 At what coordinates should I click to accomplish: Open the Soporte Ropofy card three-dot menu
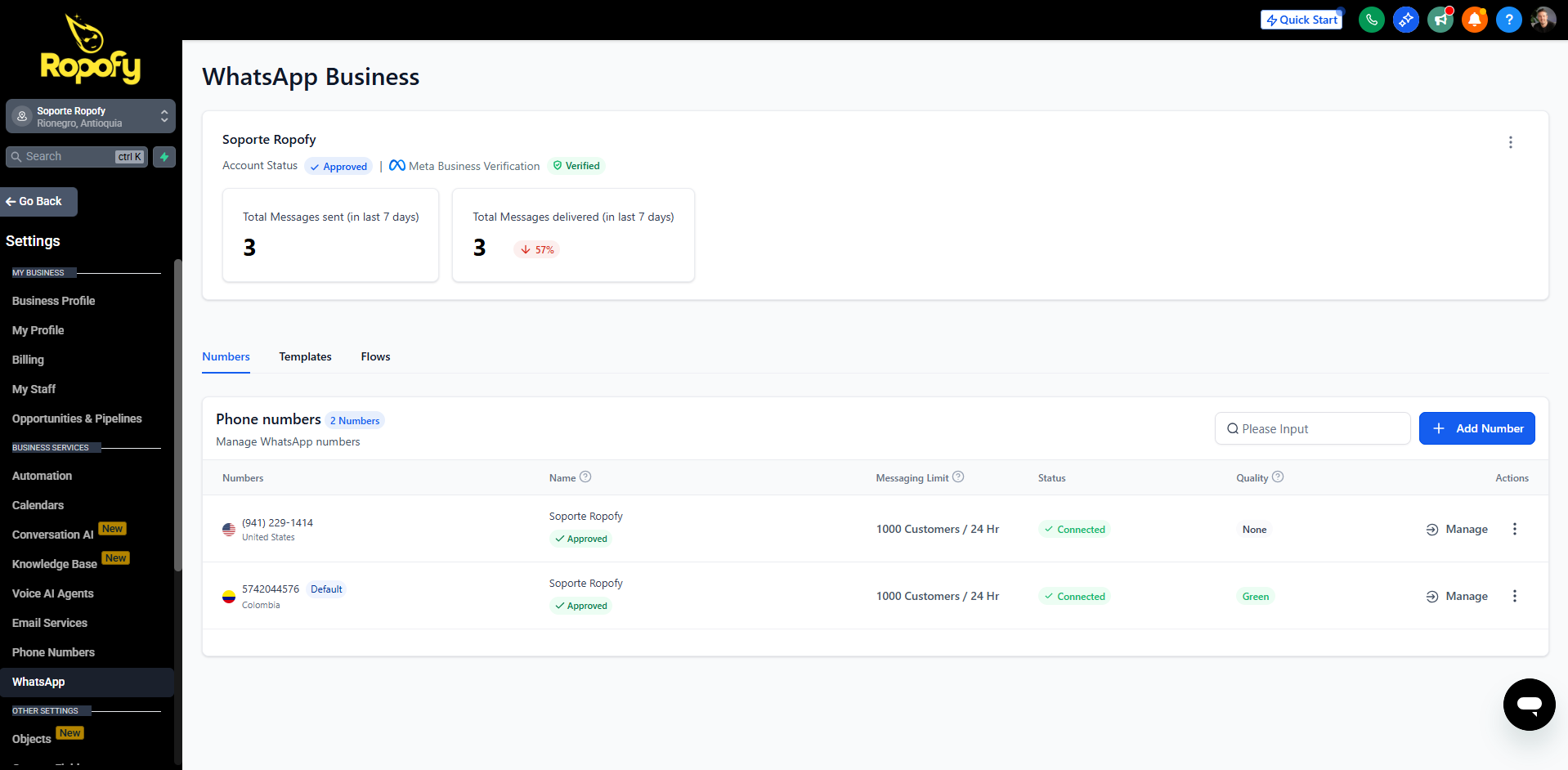tap(1510, 142)
